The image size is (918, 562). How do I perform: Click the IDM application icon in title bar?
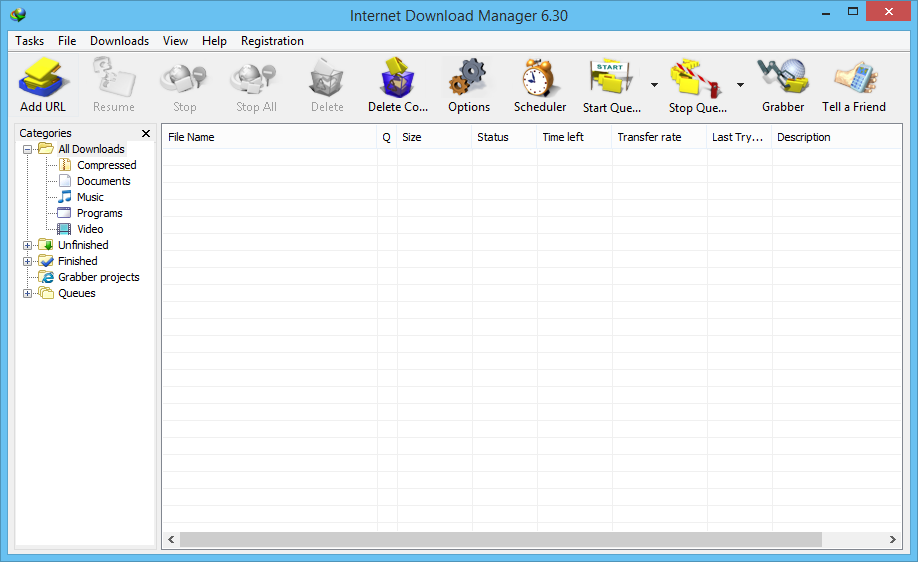pos(18,15)
